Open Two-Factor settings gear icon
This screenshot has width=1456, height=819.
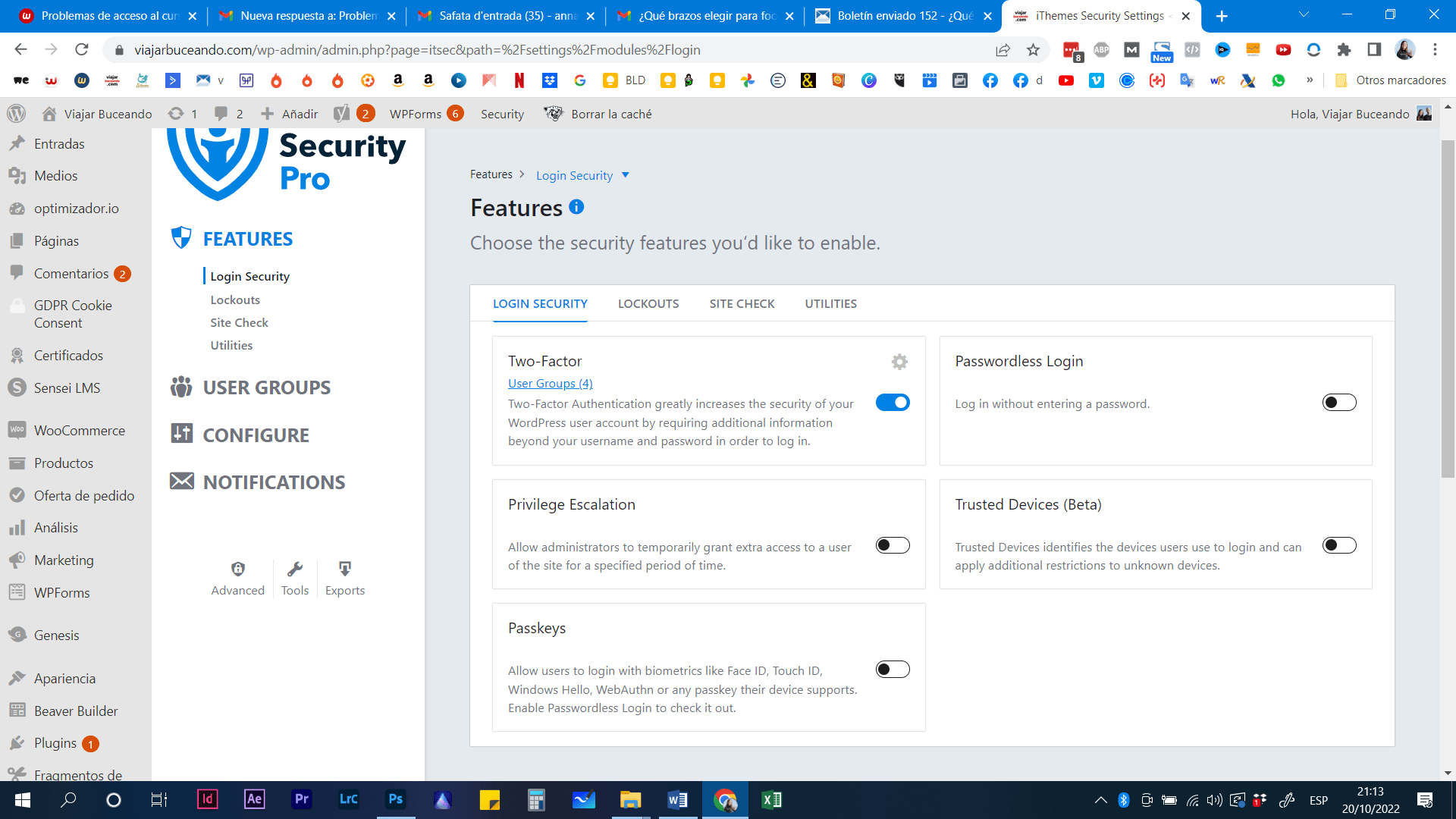[x=899, y=362]
